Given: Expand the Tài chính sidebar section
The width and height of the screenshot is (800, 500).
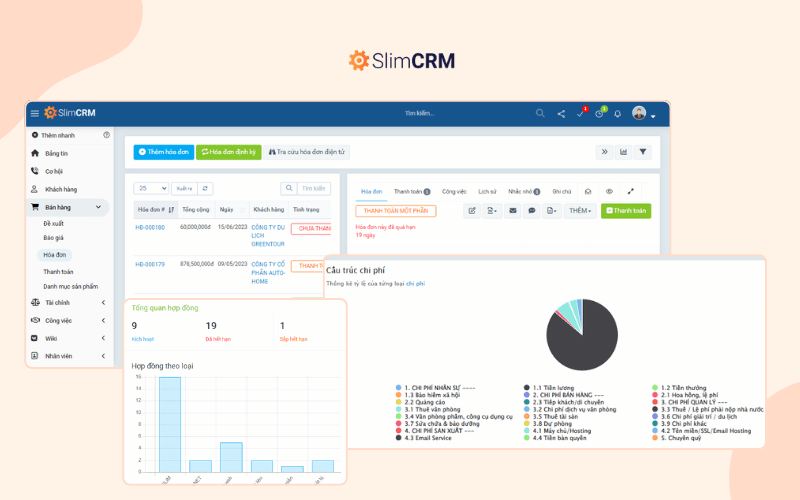Looking at the screenshot, I should (x=68, y=303).
